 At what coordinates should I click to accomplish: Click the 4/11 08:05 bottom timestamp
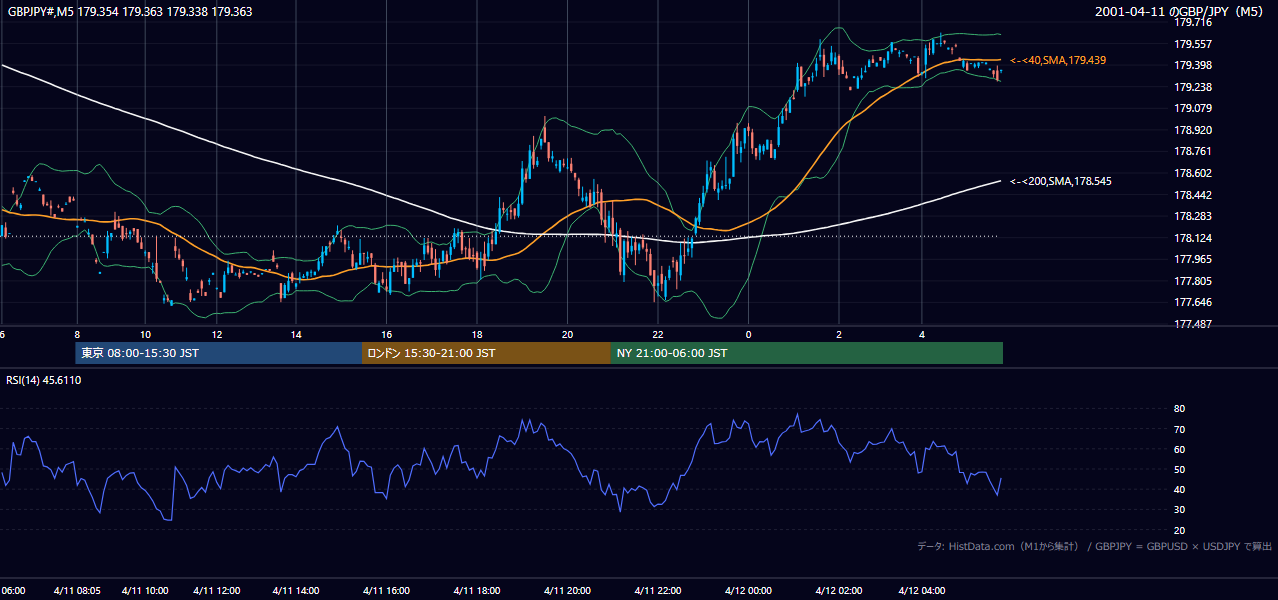(x=77, y=590)
